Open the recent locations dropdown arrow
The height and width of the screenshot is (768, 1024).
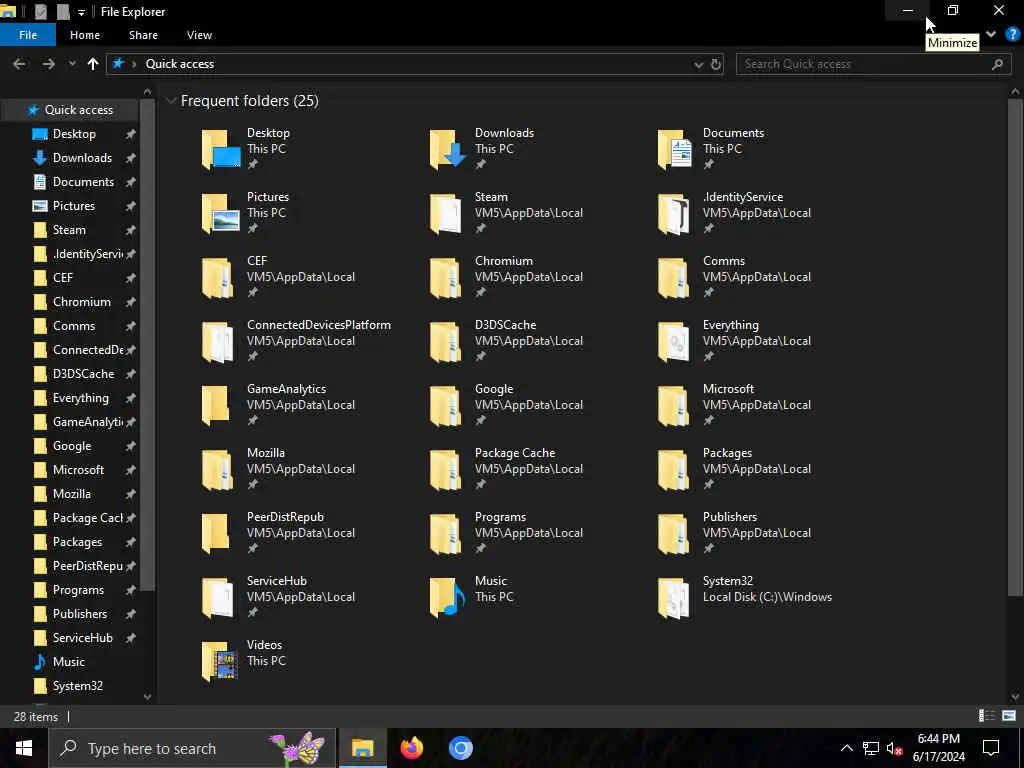[72, 64]
